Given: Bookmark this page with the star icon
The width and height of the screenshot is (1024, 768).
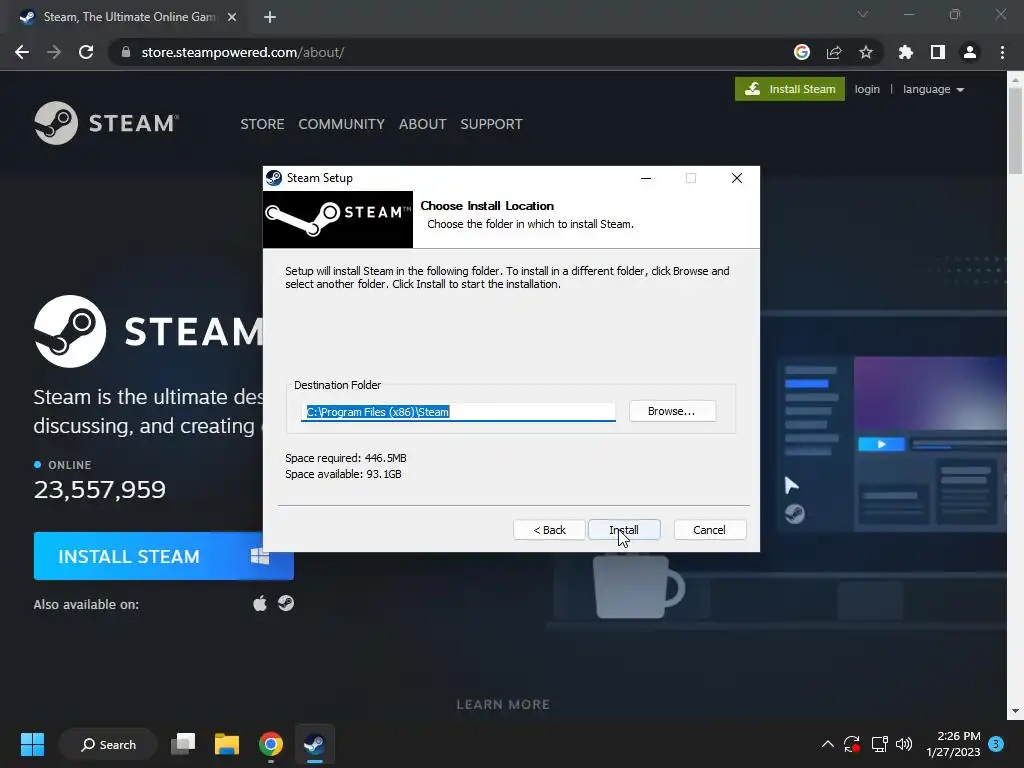Looking at the screenshot, I should point(866,52).
